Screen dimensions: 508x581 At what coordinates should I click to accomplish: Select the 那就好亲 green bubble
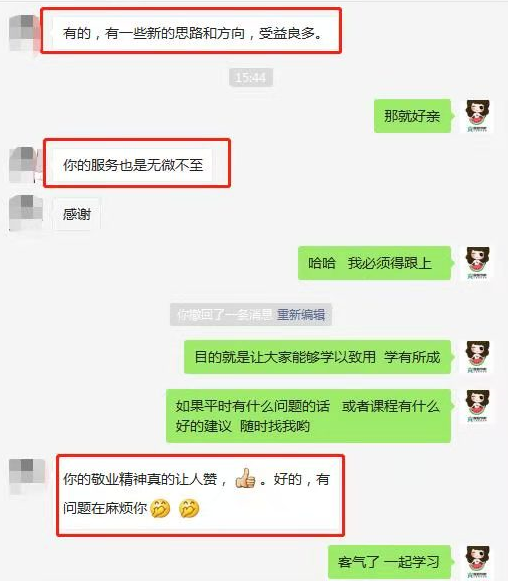tap(412, 116)
